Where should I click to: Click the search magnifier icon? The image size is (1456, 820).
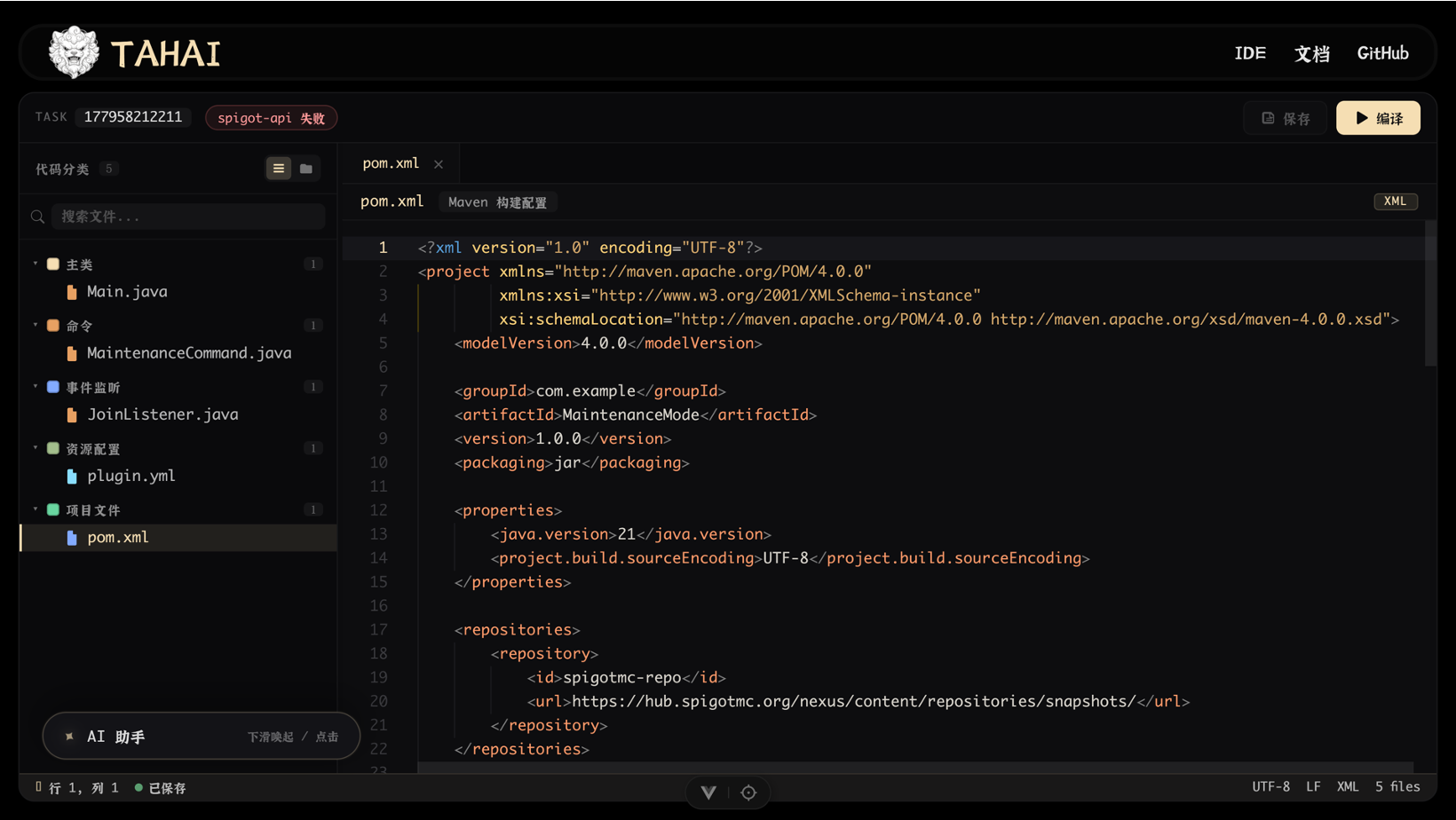pyautogui.click(x=37, y=217)
